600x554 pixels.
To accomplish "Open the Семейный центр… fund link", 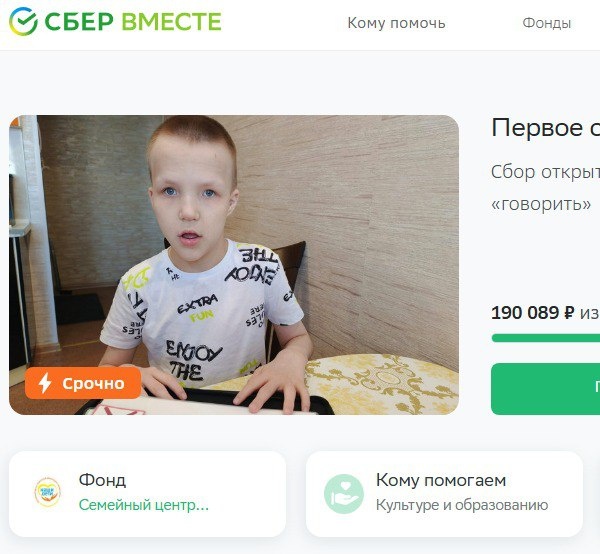I will click(x=143, y=505).
